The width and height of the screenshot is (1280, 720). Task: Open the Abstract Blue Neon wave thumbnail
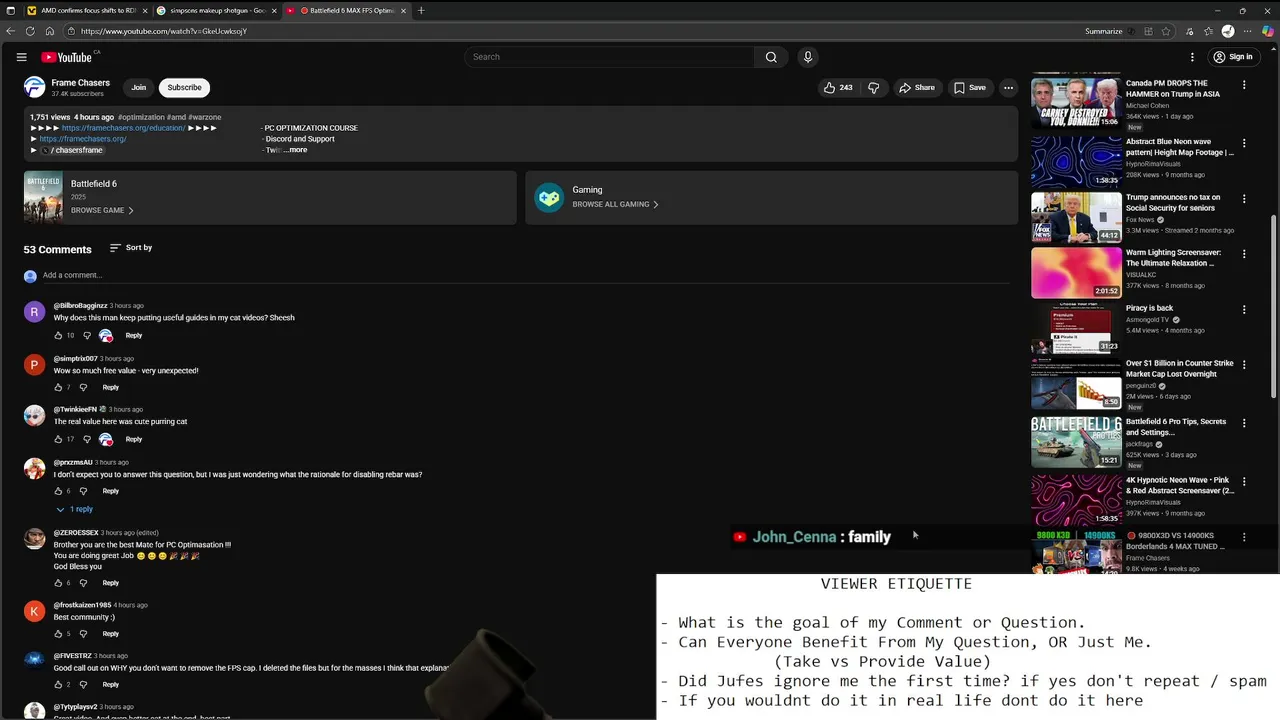pyautogui.click(x=1076, y=161)
